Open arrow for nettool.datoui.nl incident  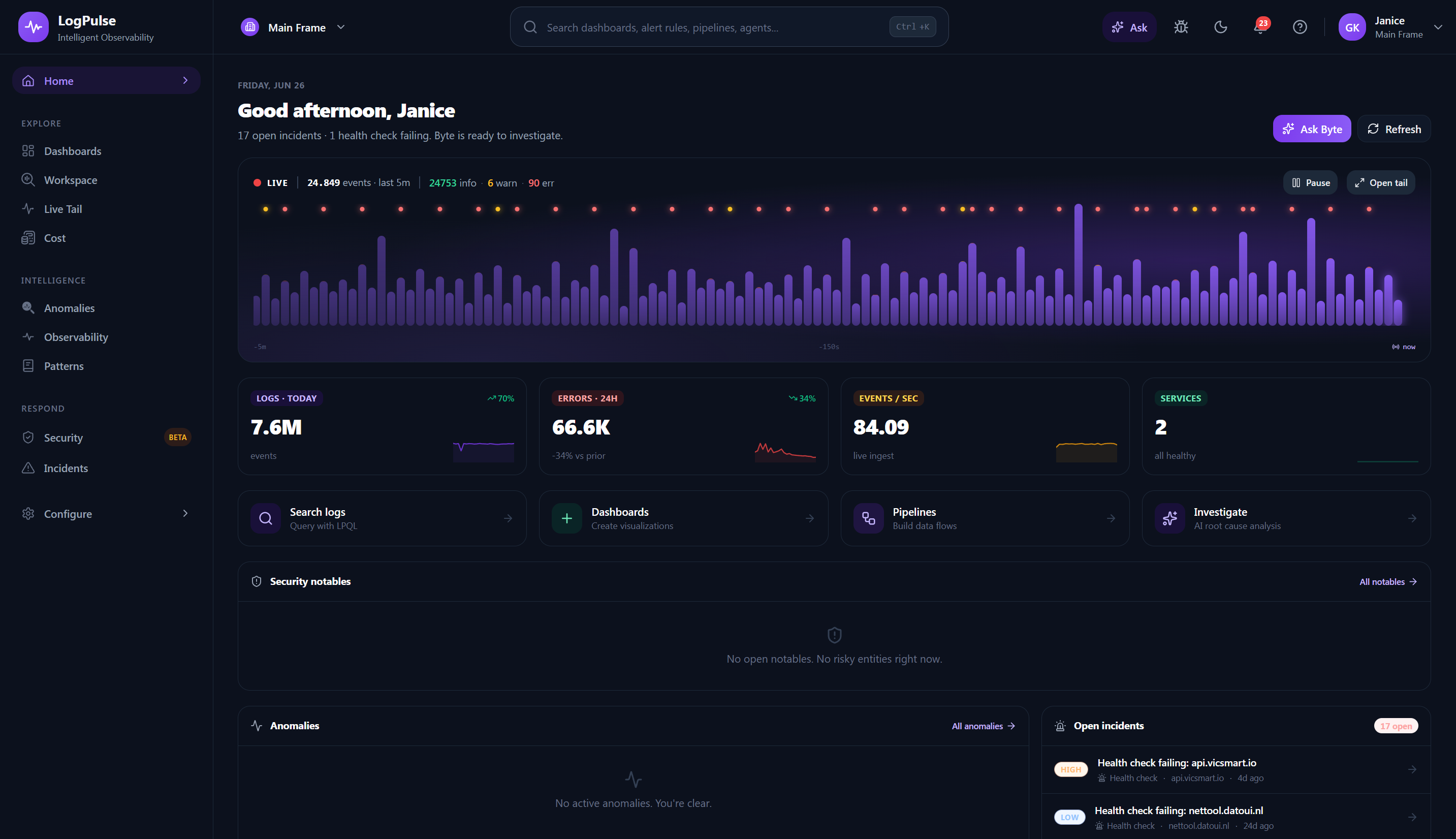1412,817
